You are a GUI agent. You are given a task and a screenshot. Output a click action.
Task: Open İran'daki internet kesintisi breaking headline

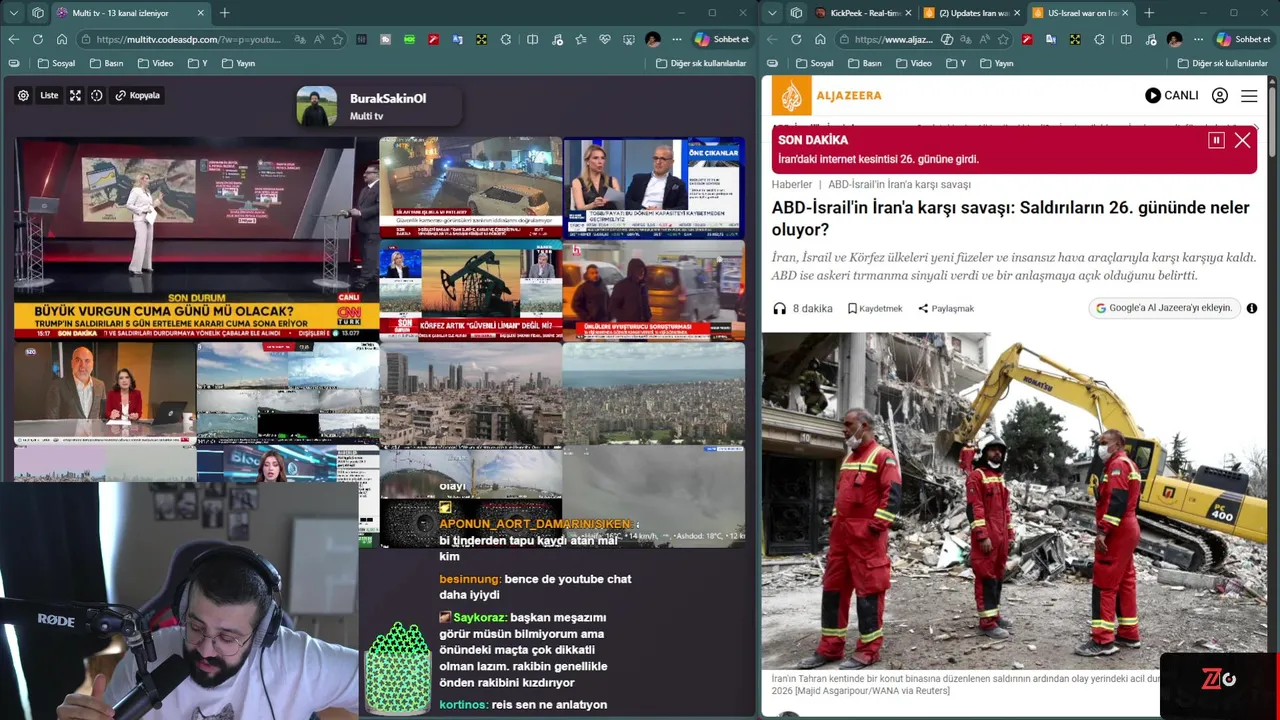[878, 159]
